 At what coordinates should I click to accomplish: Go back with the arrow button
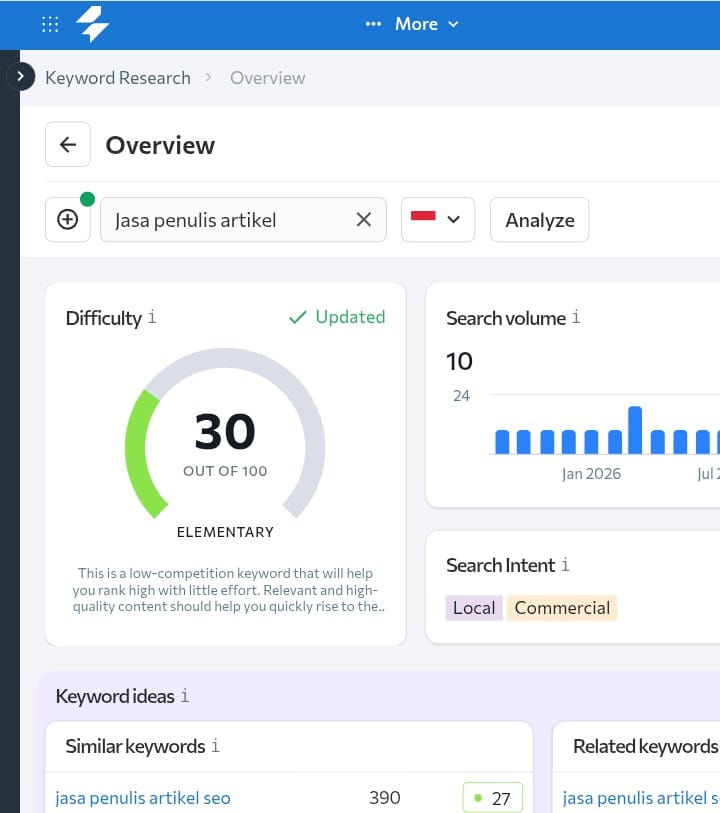click(x=68, y=144)
